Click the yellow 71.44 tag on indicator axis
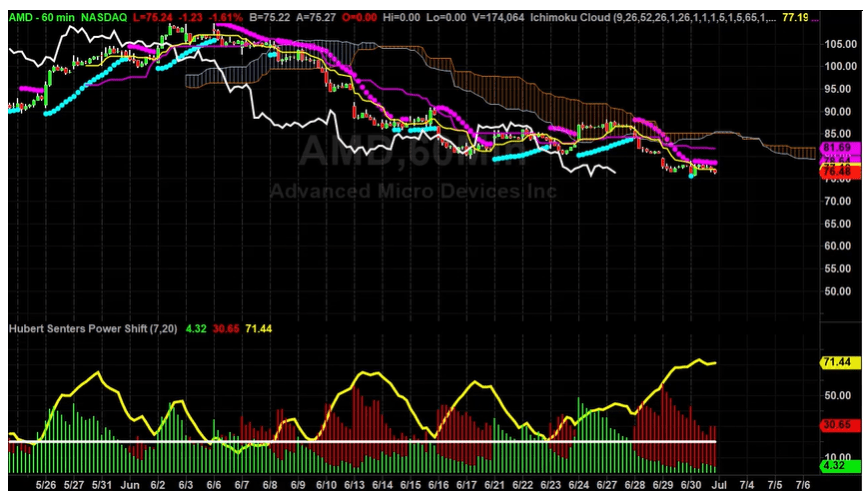 [x=839, y=363]
